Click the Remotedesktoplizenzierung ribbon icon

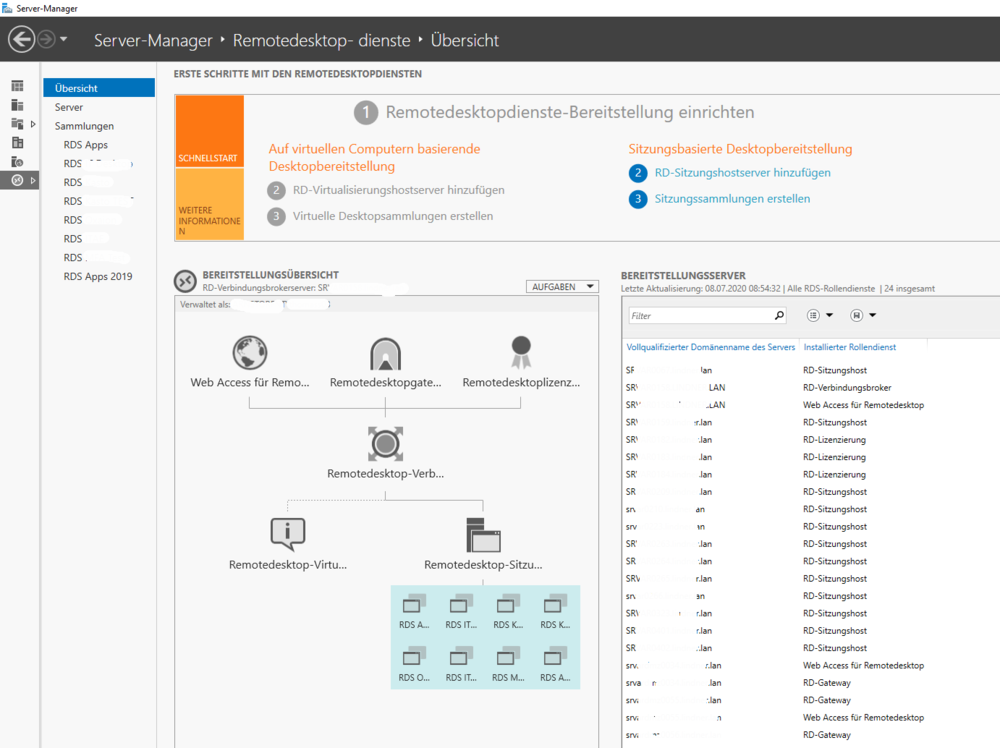(x=520, y=350)
